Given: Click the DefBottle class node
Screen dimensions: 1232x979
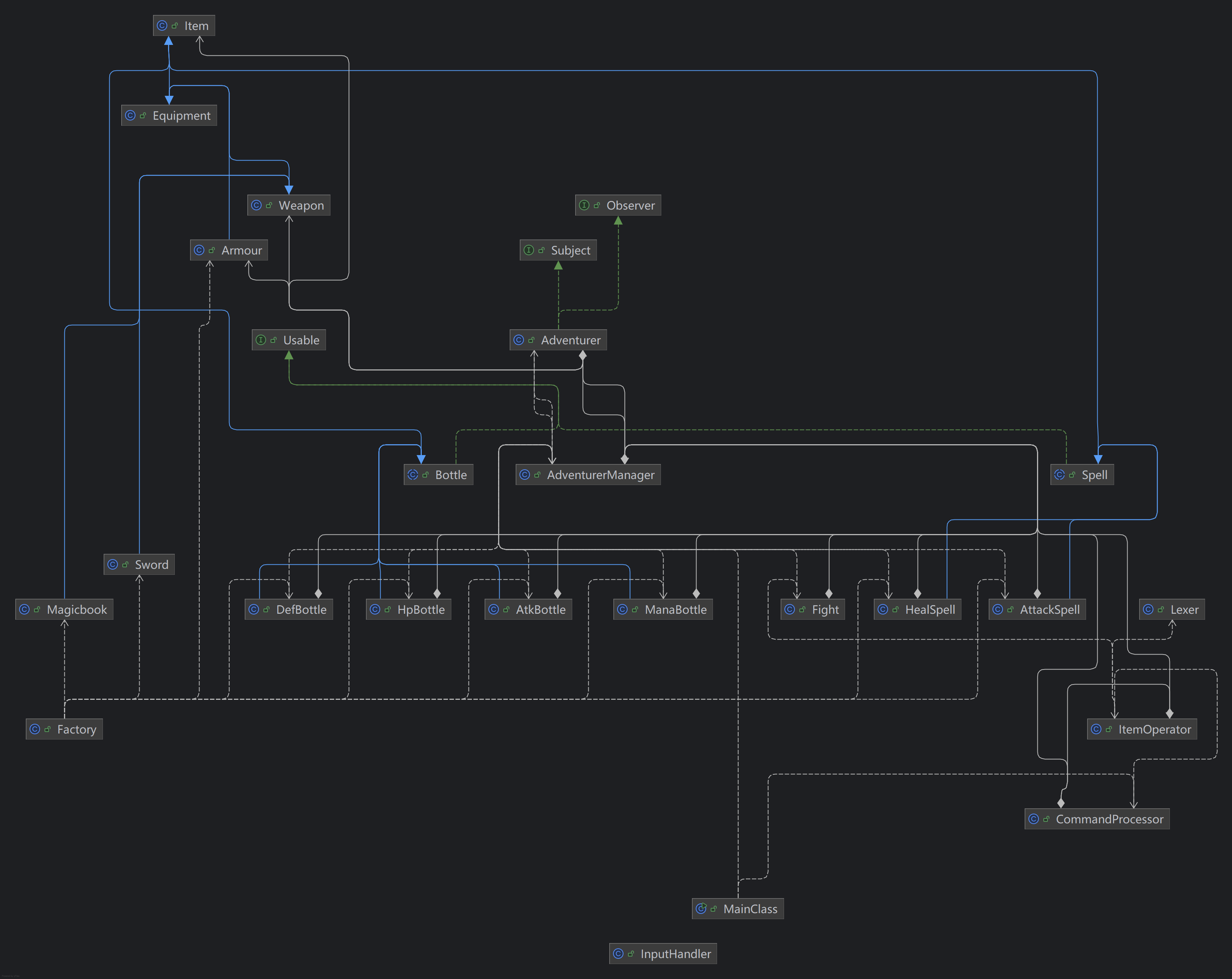Looking at the screenshot, I should 289,609.
